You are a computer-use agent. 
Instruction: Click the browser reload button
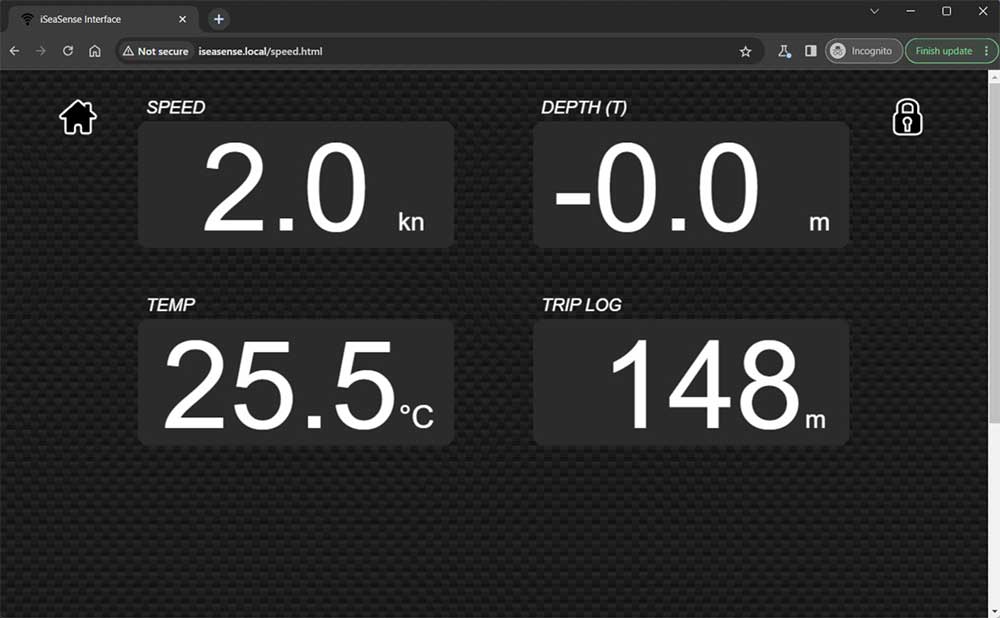pos(66,50)
